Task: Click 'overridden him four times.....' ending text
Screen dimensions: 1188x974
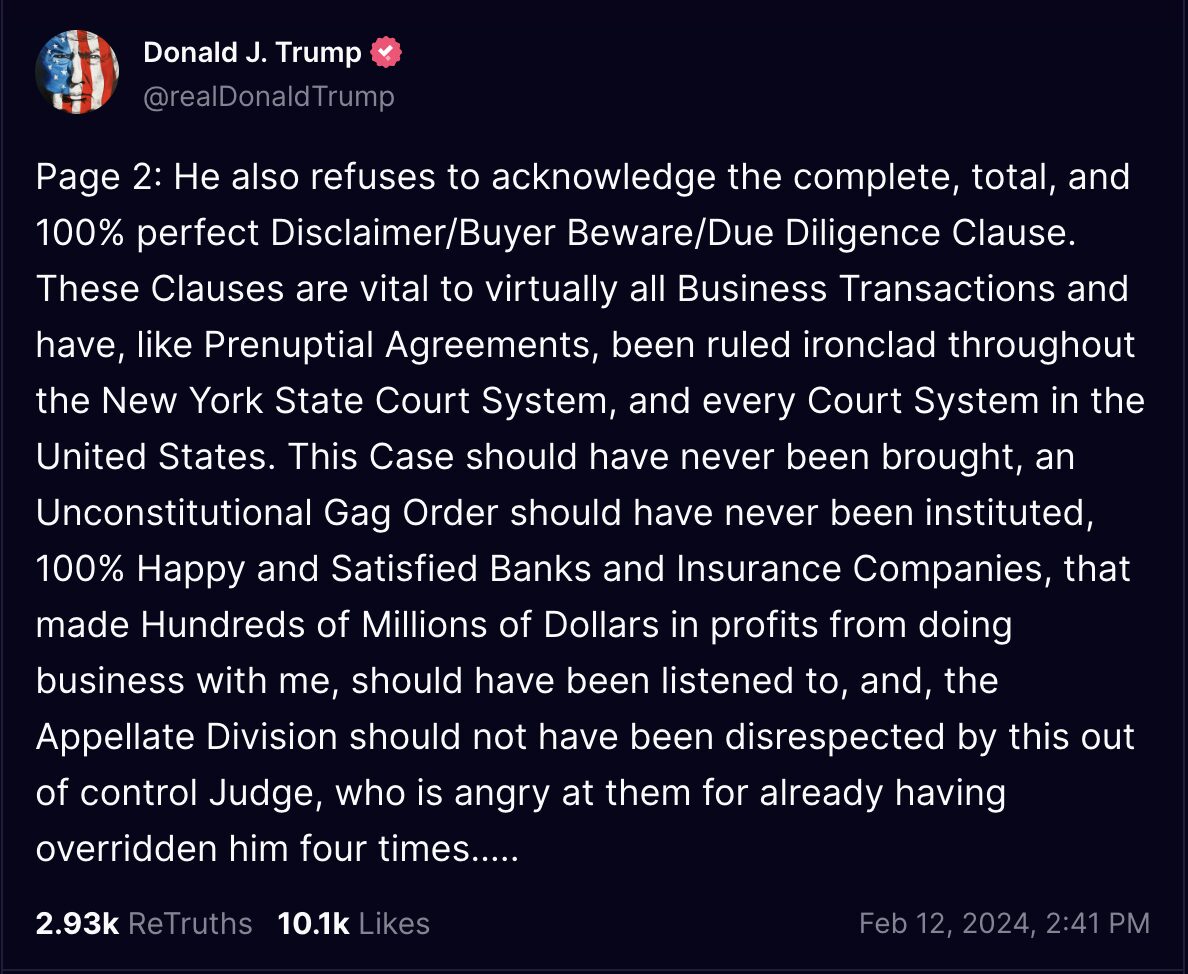Action: [x=277, y=848]
